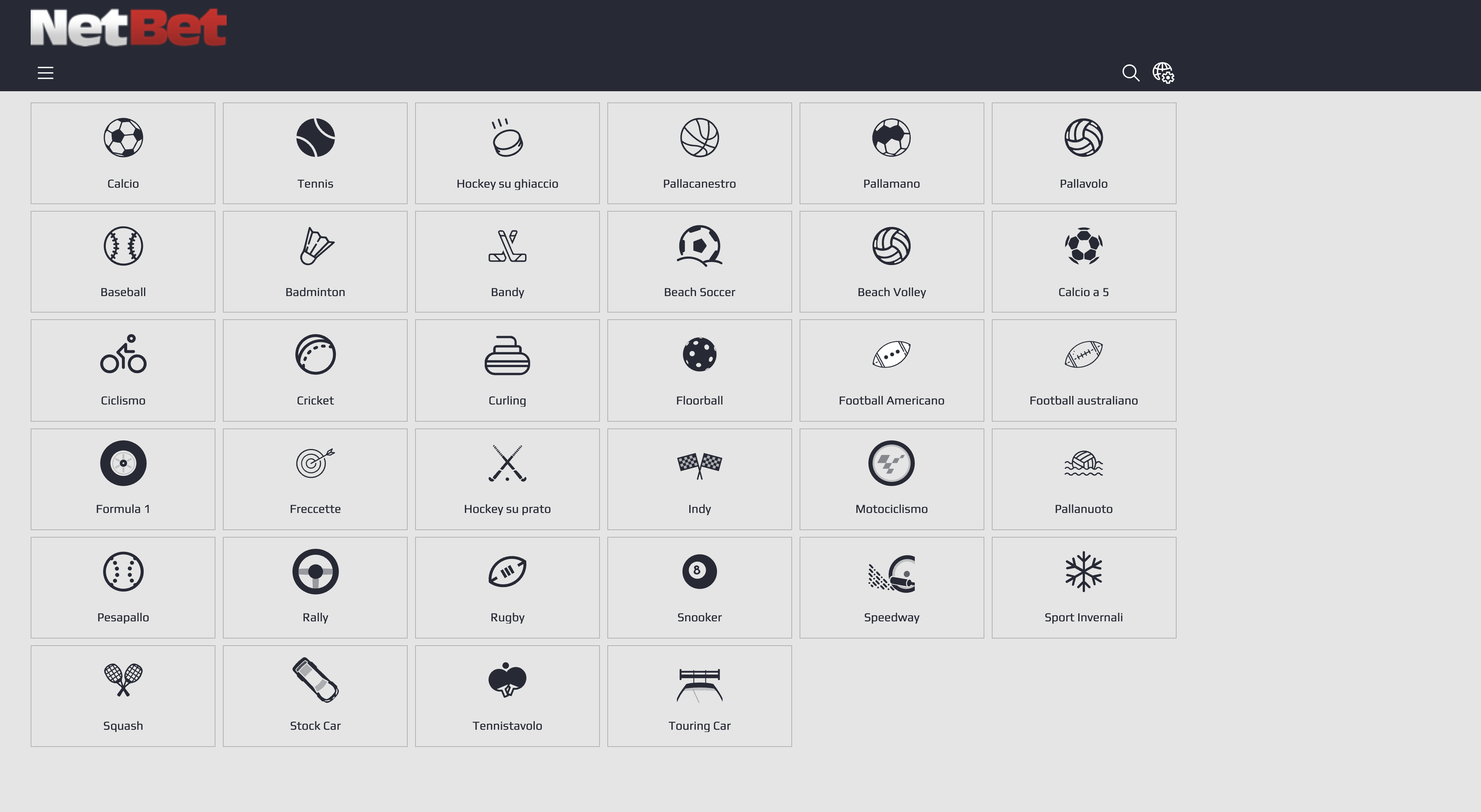1481x812 pixels.
Task: Select the Tennistavolo paddle tile
Action: tap(507, 696)
